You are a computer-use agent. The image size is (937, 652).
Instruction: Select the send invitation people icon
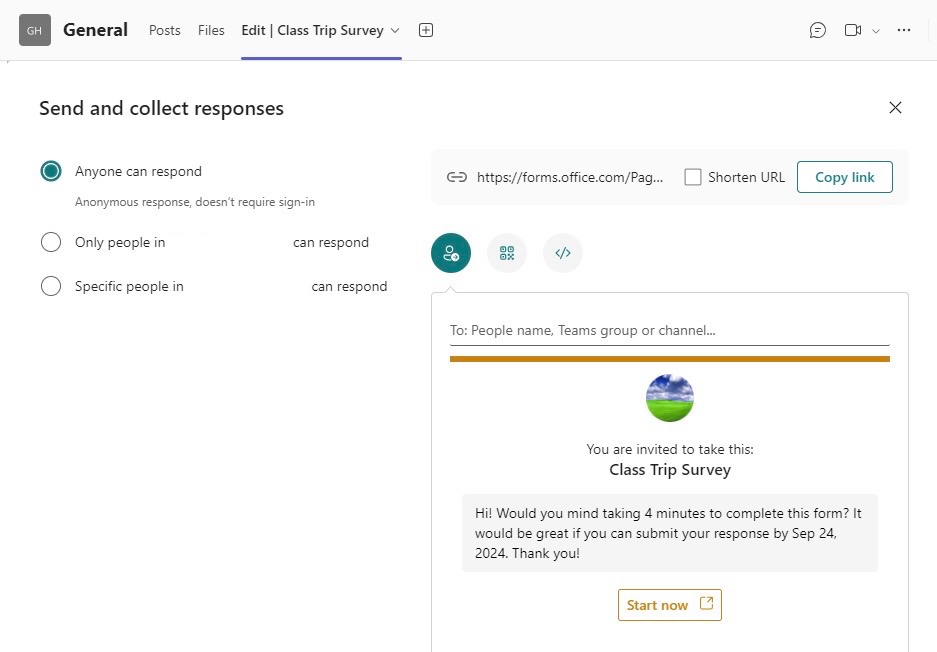coord(451,253)
